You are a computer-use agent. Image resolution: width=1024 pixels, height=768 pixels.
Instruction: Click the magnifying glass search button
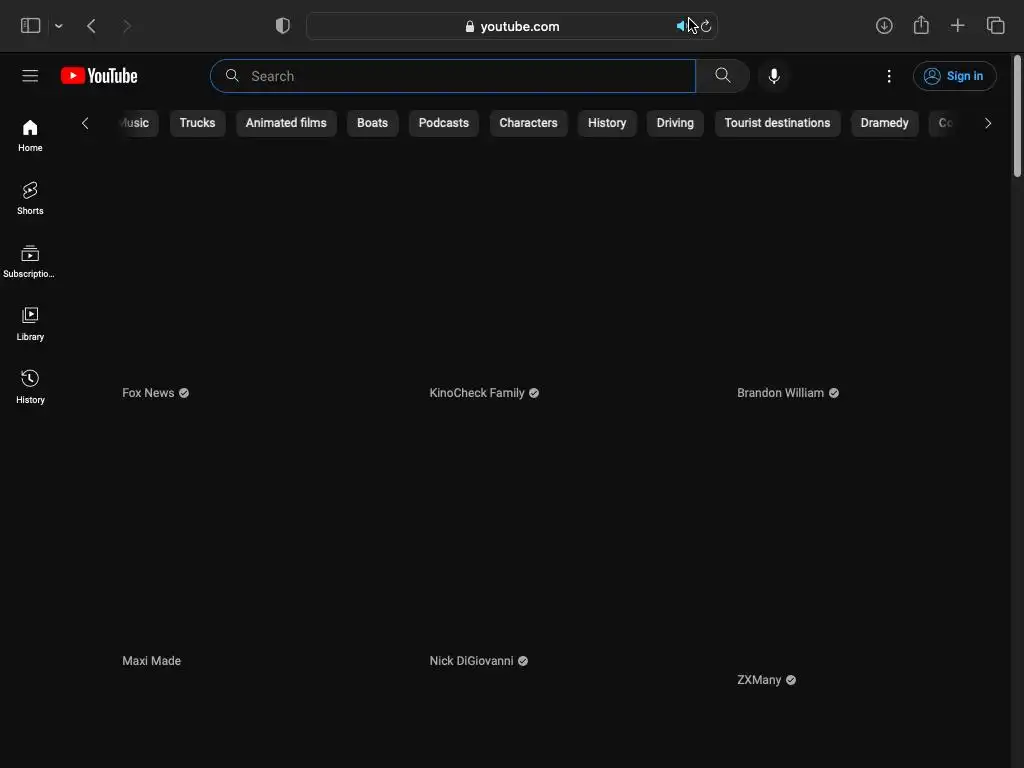tap(722, 76)
